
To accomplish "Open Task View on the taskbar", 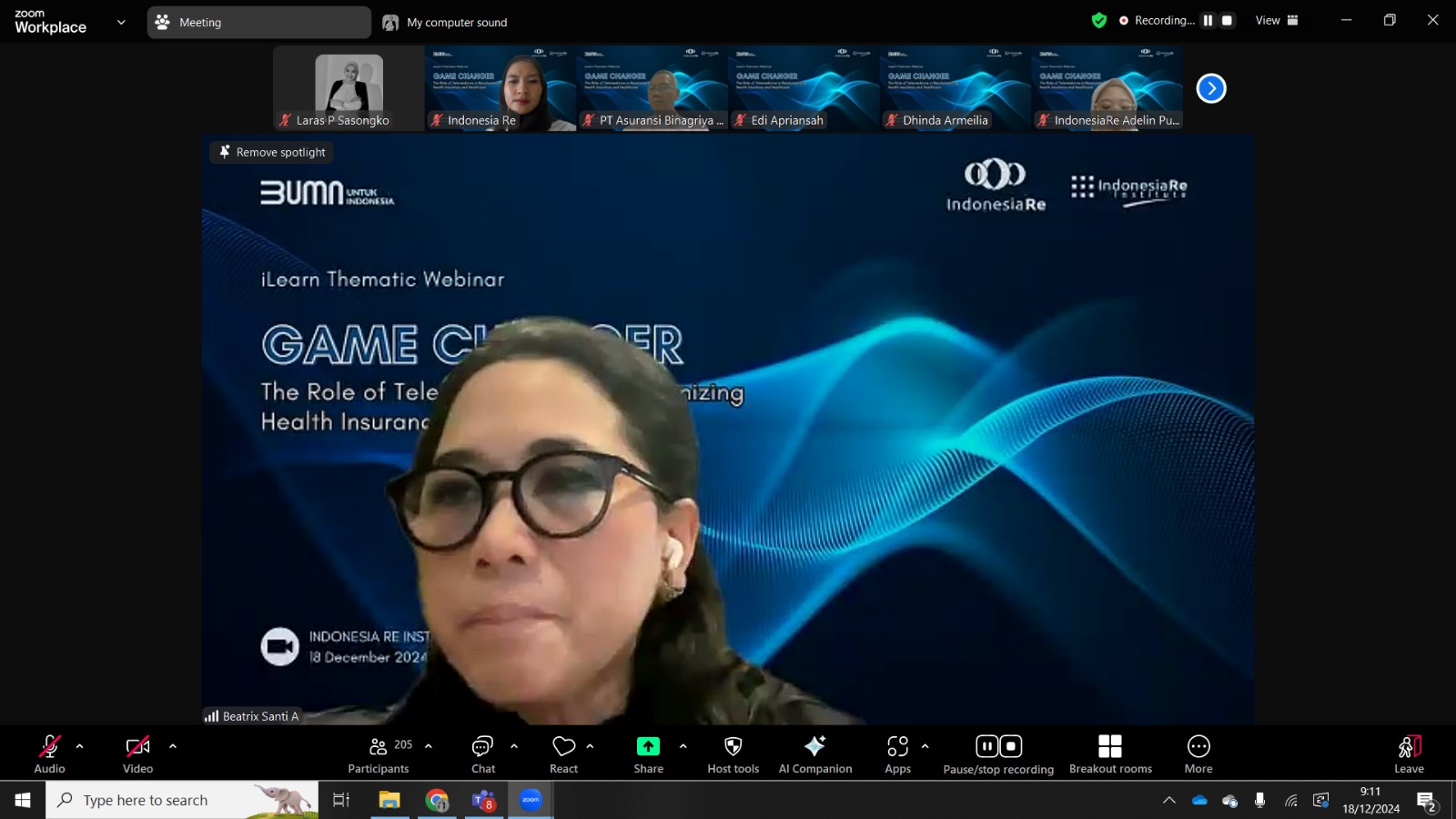I will click(x=341, y=800).
